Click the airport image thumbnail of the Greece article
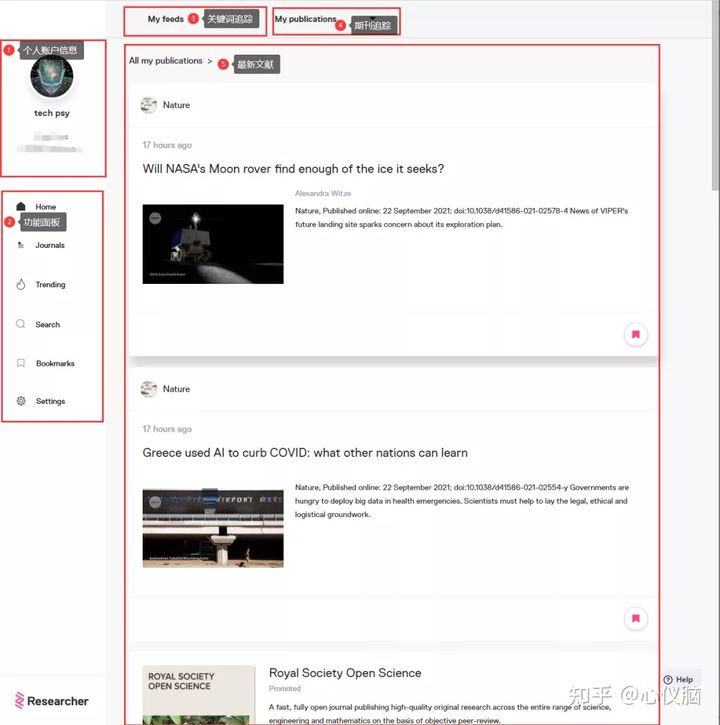 pyautogui.click(x=213, y=528)
